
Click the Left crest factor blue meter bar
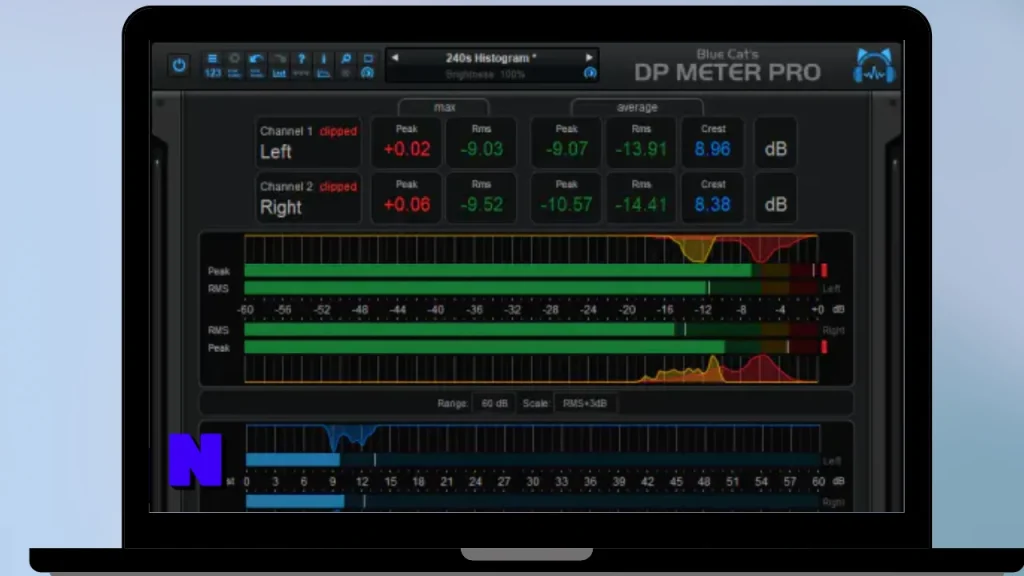point(532,460)
